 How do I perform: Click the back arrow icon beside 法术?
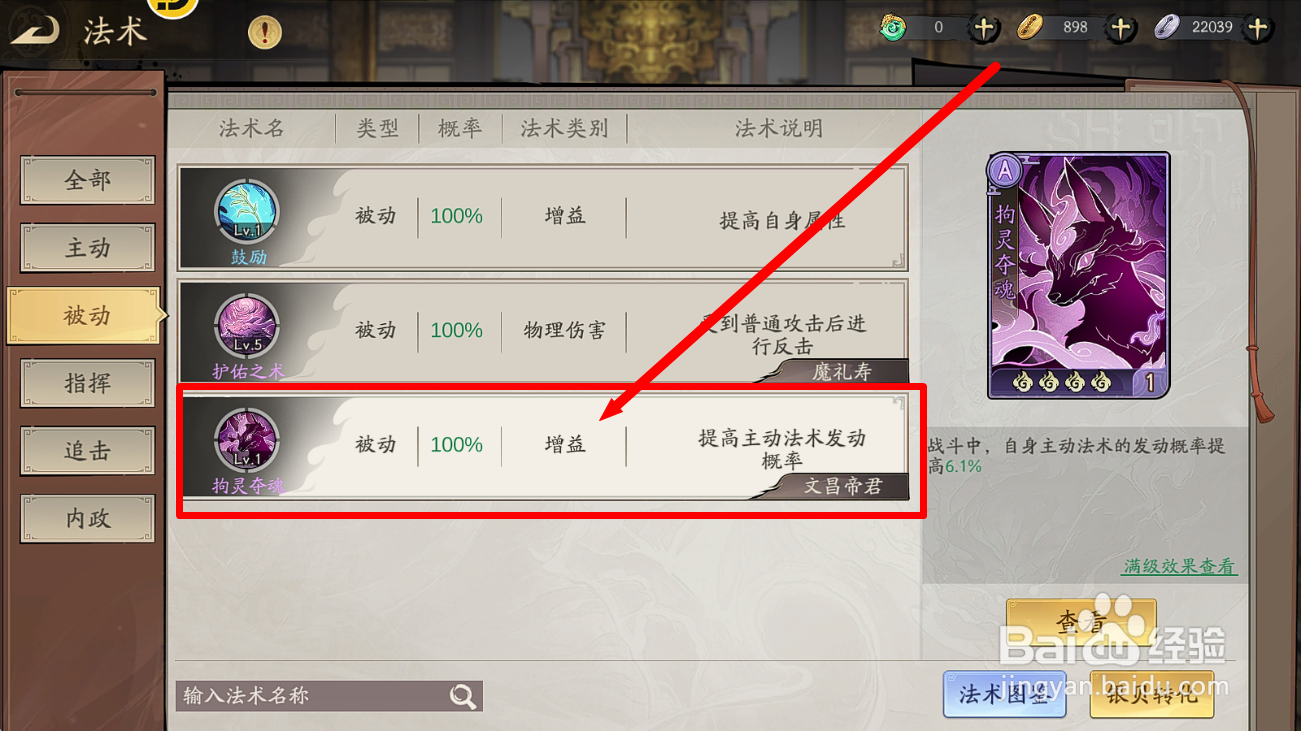(x=33, y=31)
